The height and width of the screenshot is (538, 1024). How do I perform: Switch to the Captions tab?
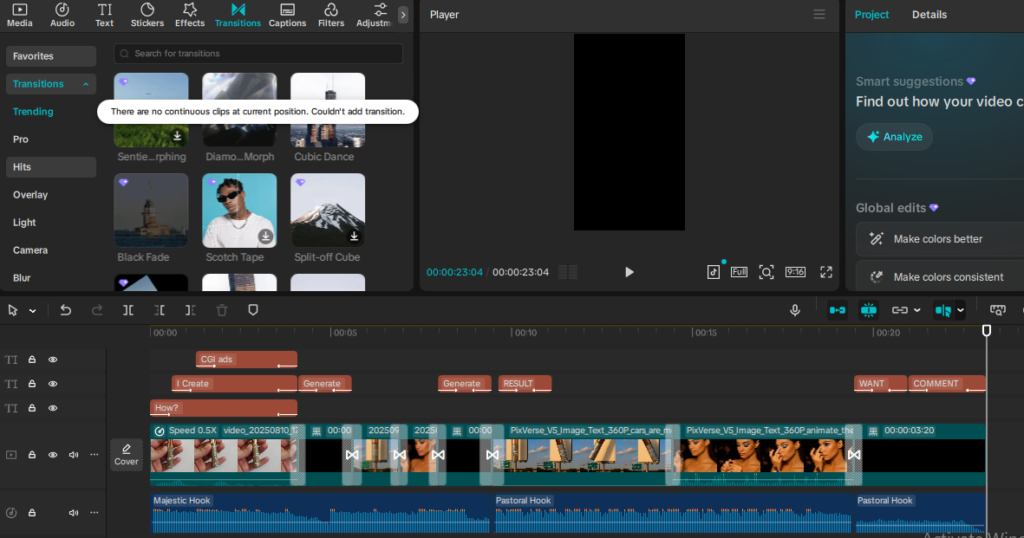coord(287,15)
